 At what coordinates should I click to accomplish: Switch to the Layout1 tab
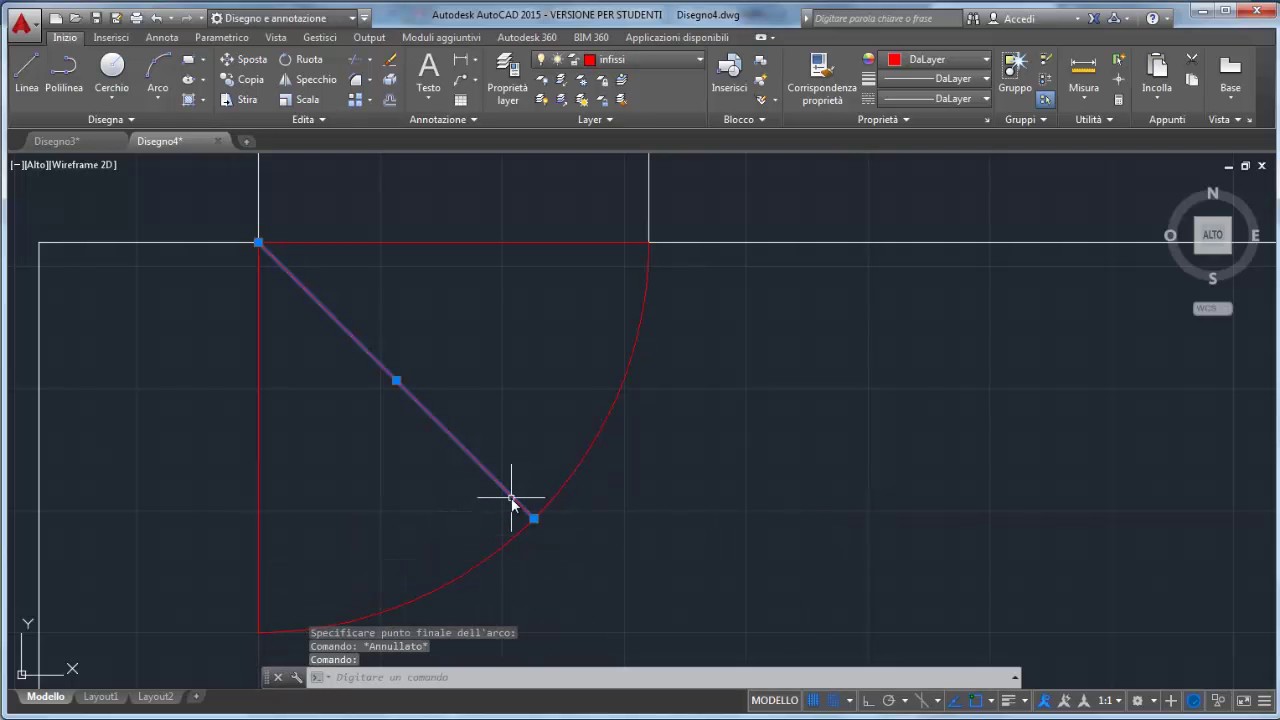click(x=100, y=696)
